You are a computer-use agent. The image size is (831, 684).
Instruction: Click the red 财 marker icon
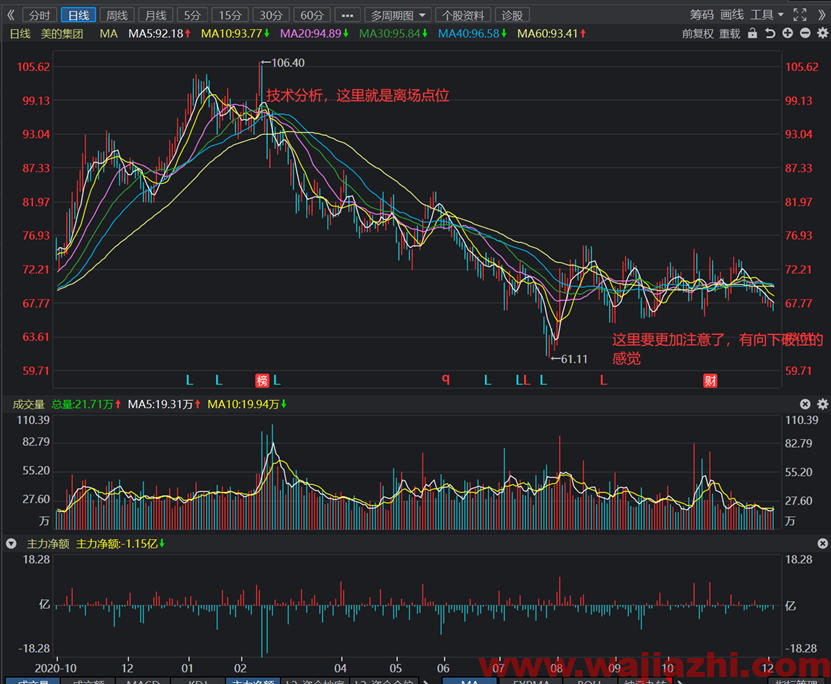click(x=710, y=380)
